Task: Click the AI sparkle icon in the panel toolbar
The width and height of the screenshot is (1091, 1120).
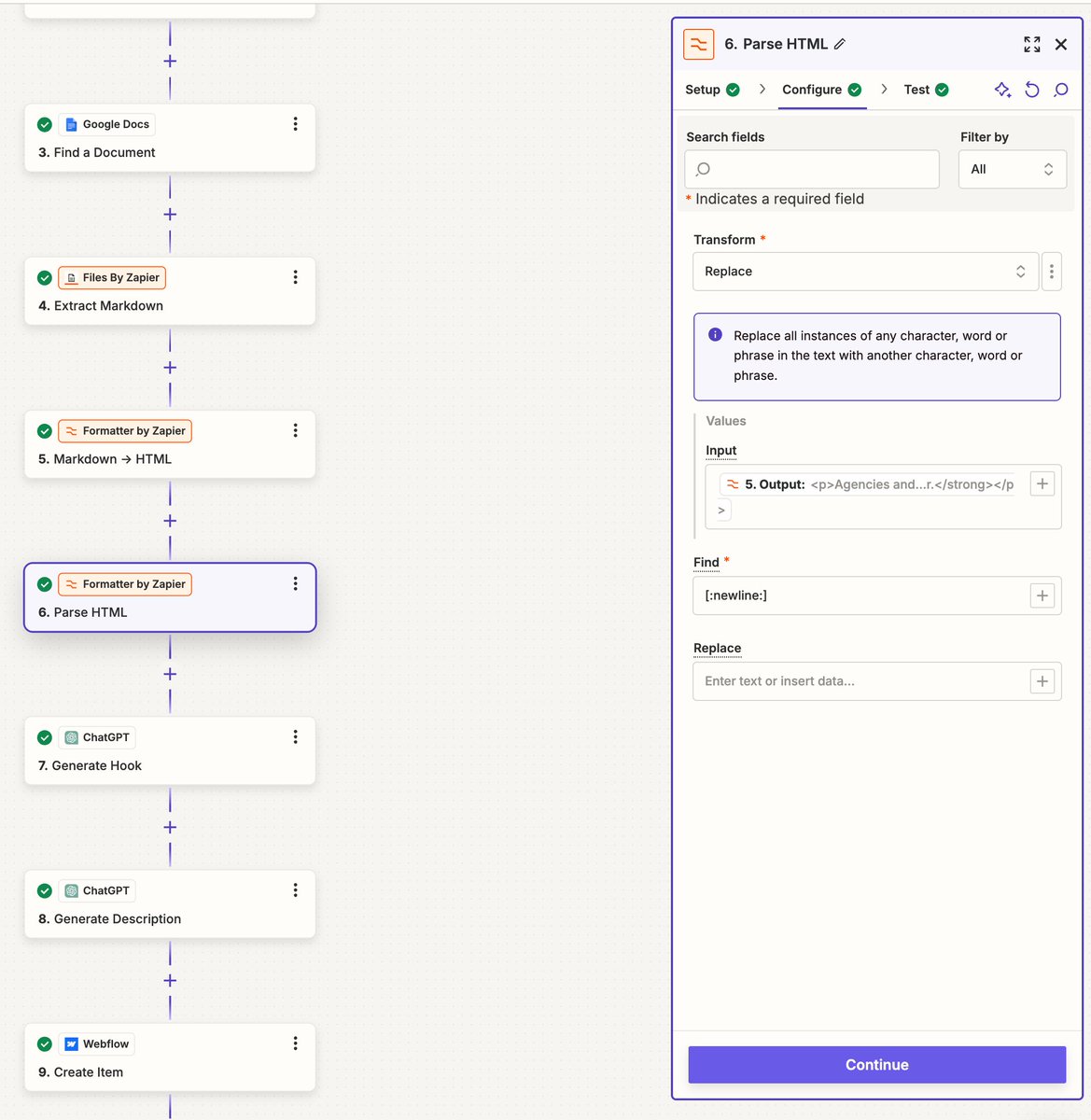Action: [x=1002, y=90]
